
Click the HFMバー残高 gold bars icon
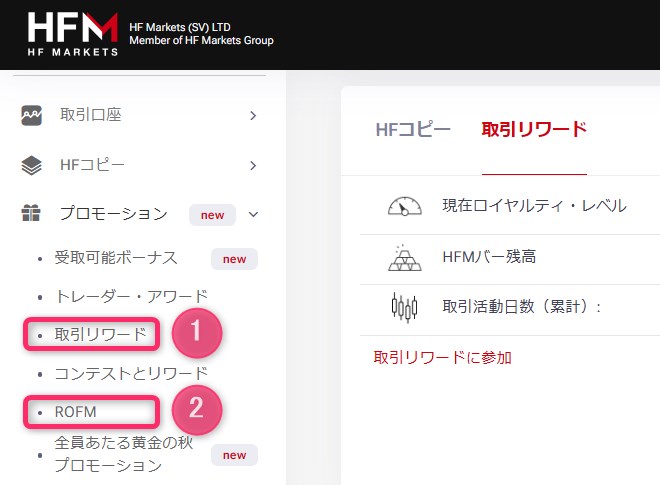pos(405,258)
